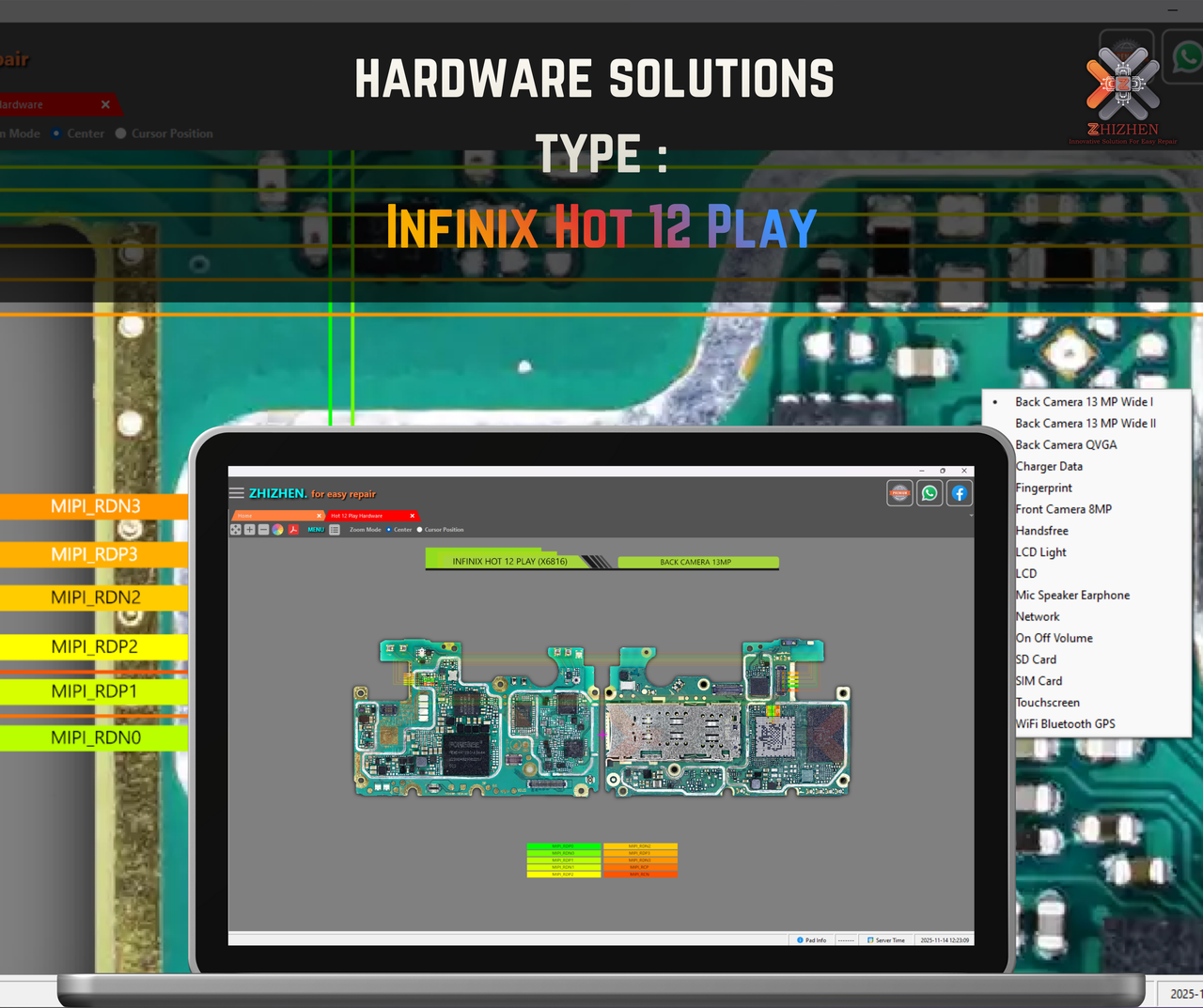Click left motherboard image in laptop window
The height and width of the screenshot is (1008, 1203).
click(x=477, y=718)
